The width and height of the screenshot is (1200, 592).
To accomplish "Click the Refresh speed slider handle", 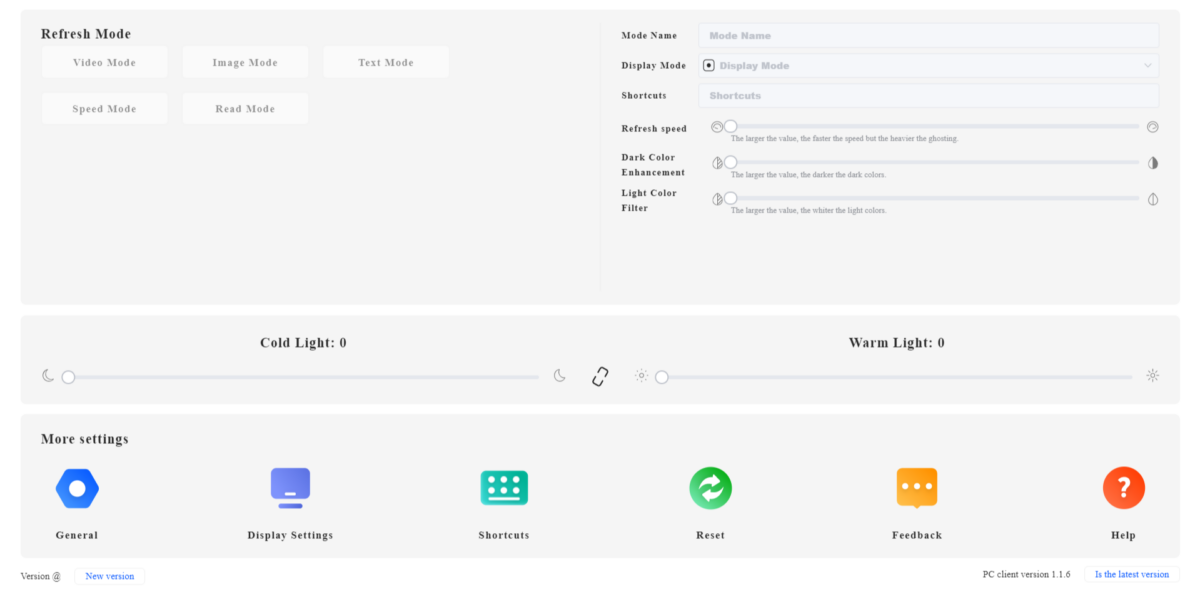I will point(731,127).
